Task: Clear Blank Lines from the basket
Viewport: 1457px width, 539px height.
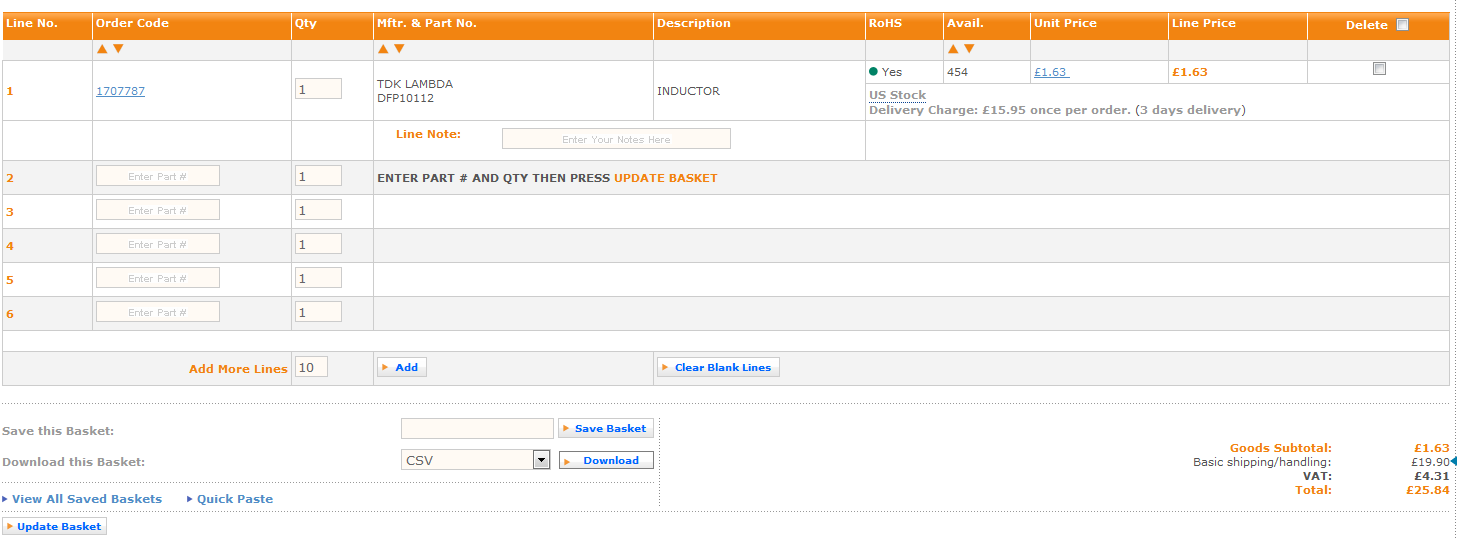Action: tap(717, 367)
